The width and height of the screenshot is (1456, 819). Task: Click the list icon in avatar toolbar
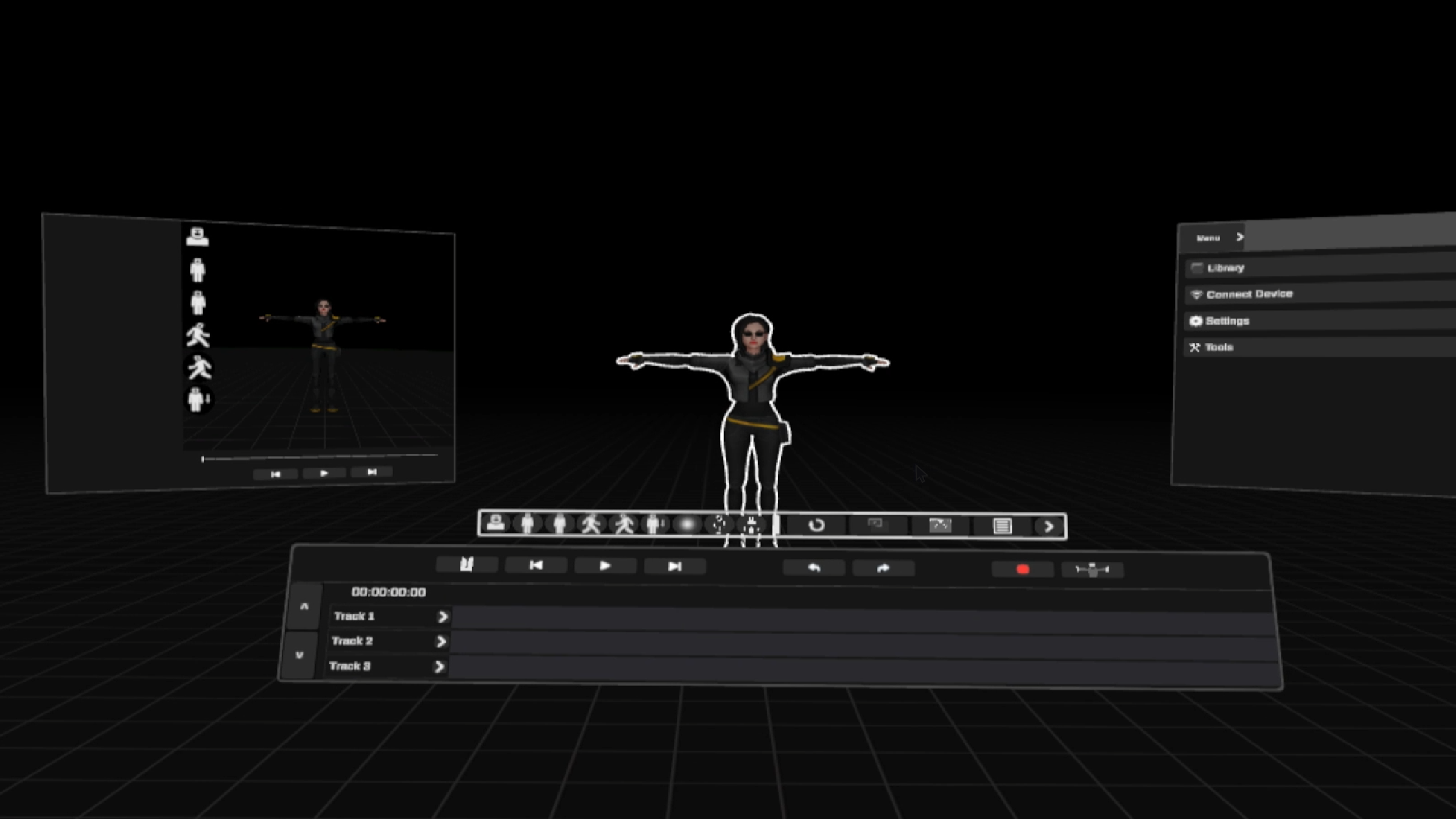(1002, 526)
